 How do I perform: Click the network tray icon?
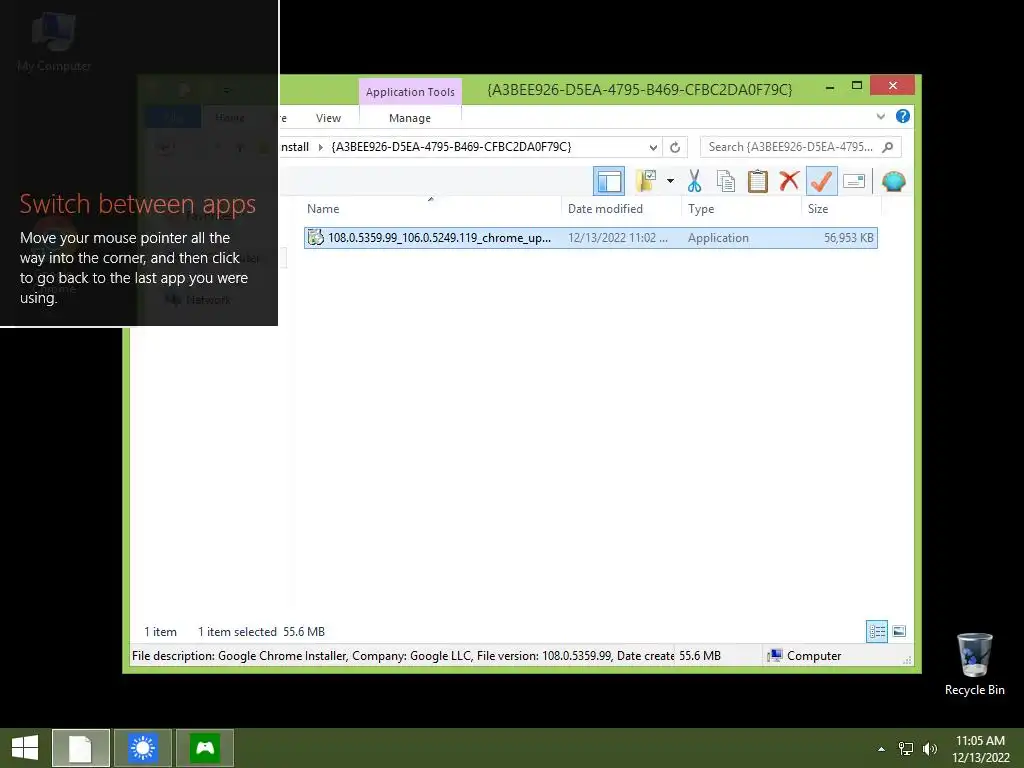[906, 748]
